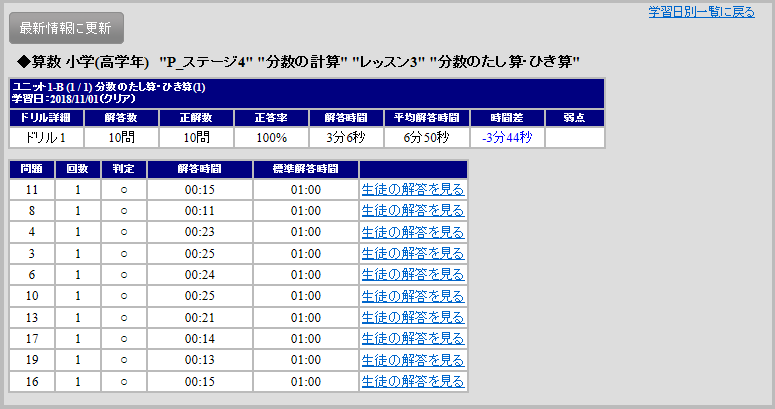
Task: Click the ○ judgment mark for question 11
Action: [x=124, y=189]
